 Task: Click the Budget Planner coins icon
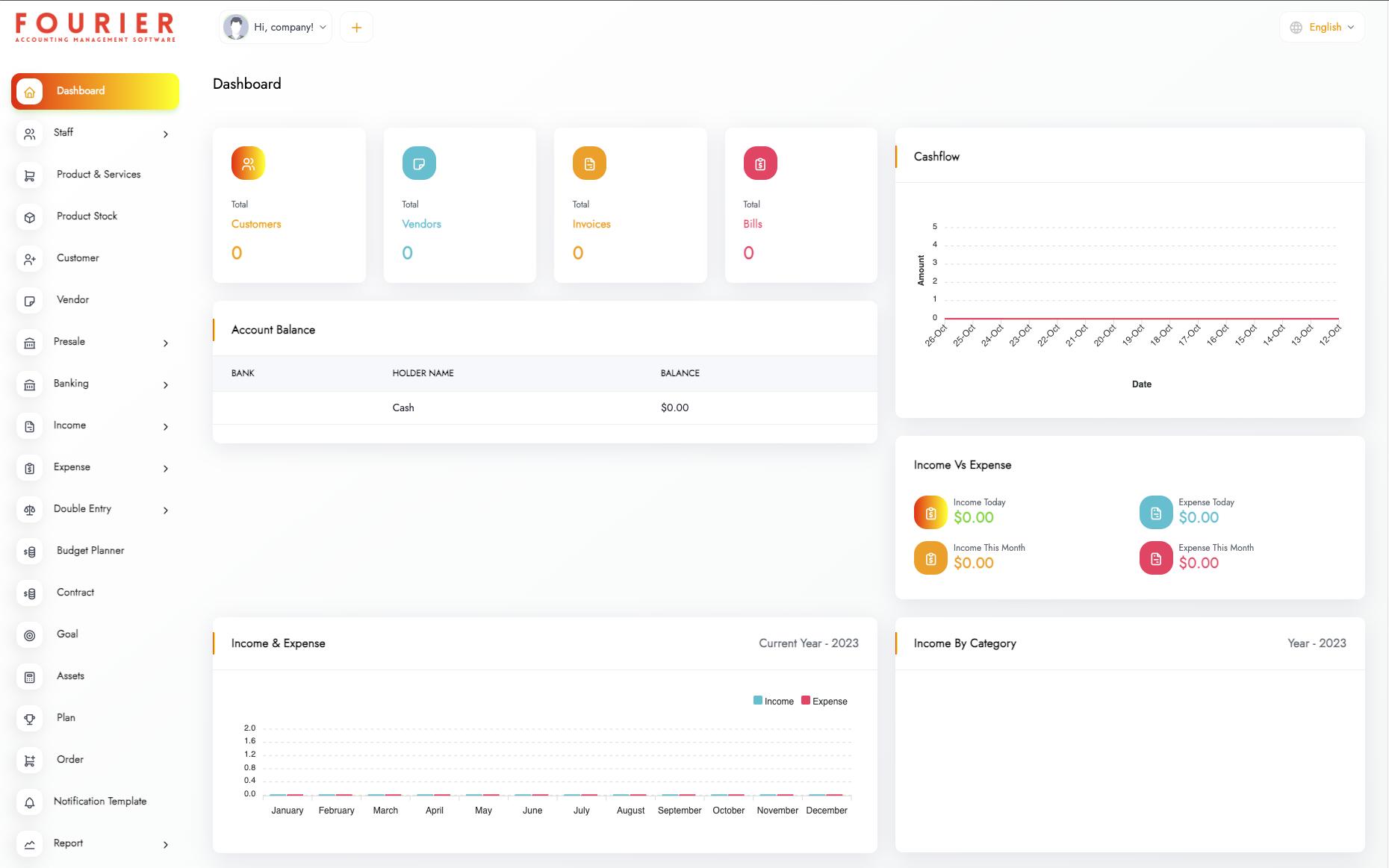click(x=29, y=552)
